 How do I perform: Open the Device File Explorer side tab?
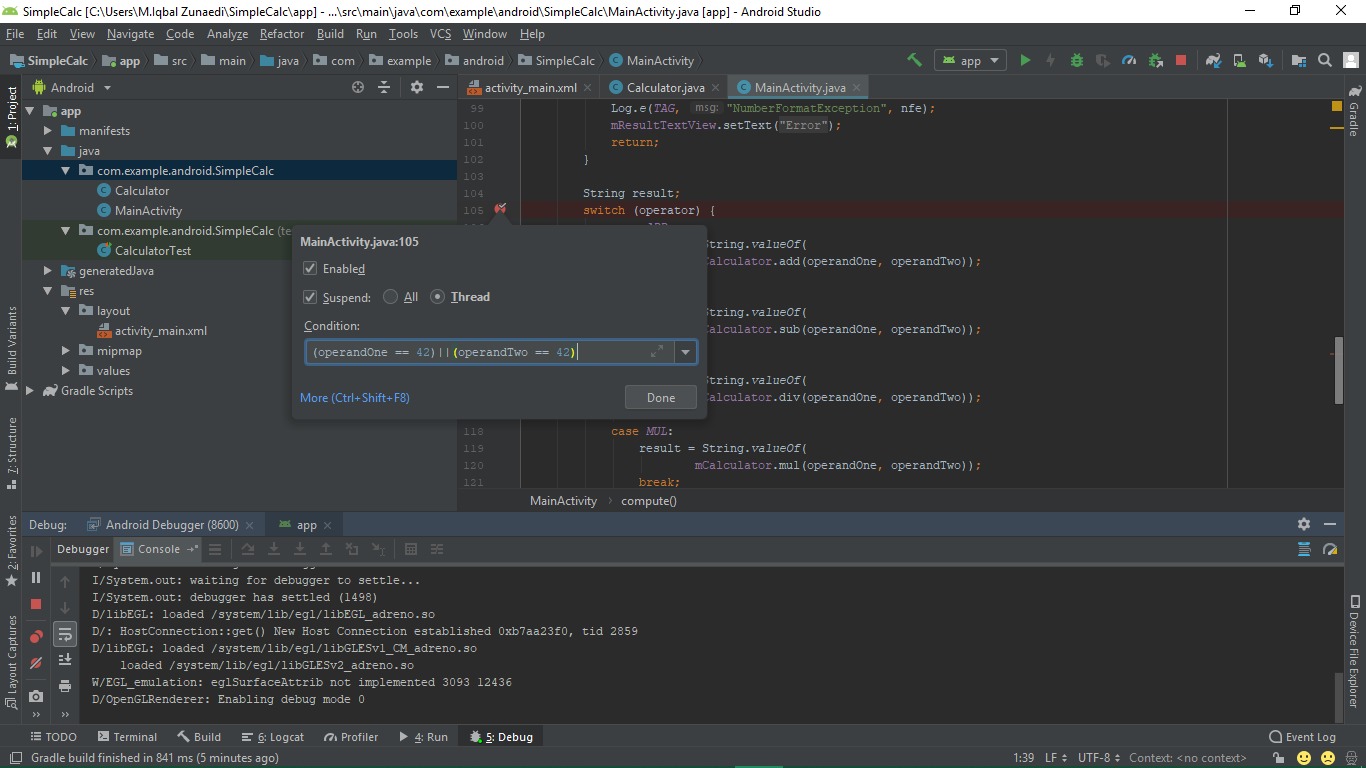1354,651
